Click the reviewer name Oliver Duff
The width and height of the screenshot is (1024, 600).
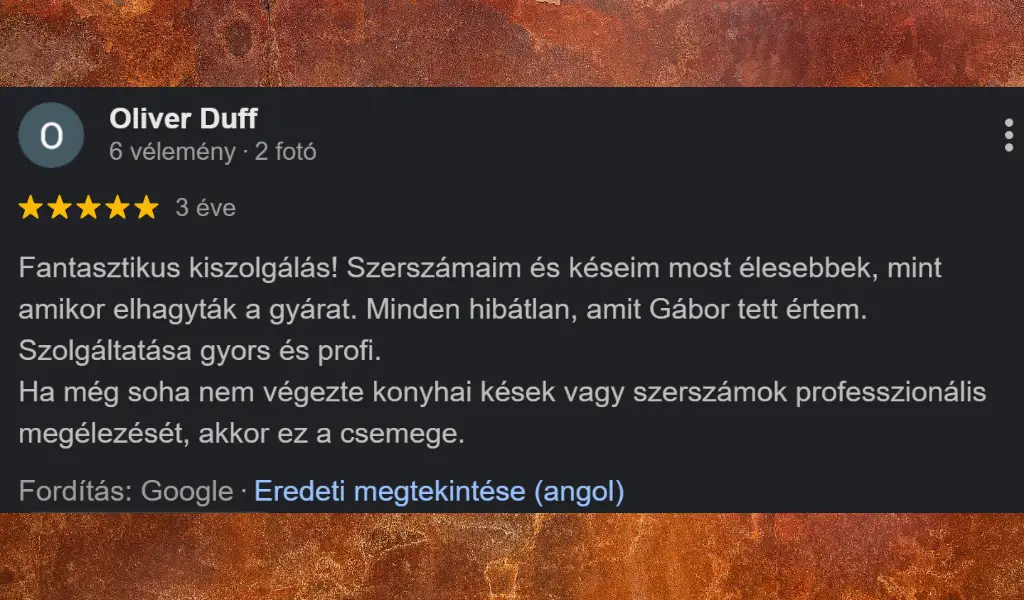coord(184,118)
